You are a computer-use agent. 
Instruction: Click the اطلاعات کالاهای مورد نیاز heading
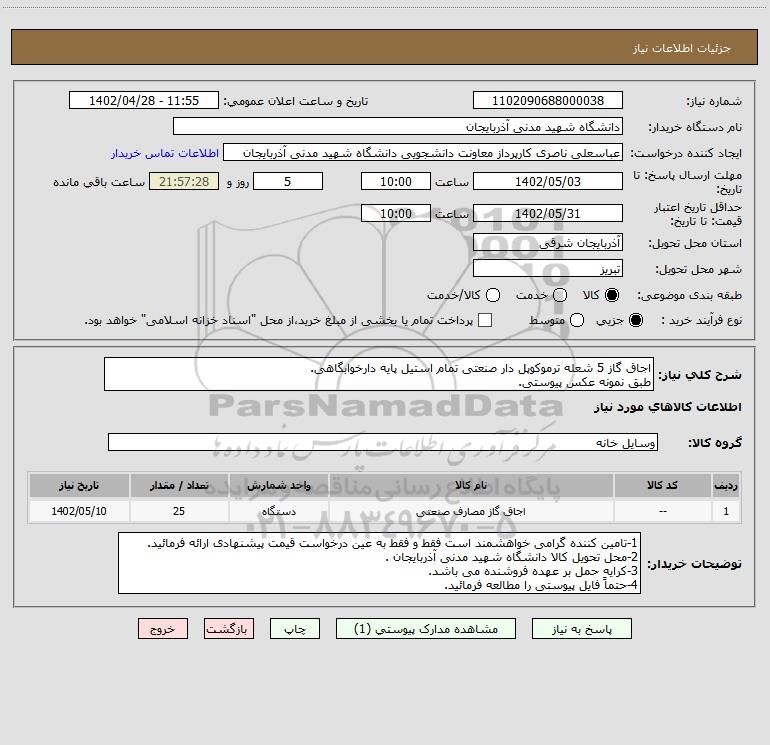668,407
